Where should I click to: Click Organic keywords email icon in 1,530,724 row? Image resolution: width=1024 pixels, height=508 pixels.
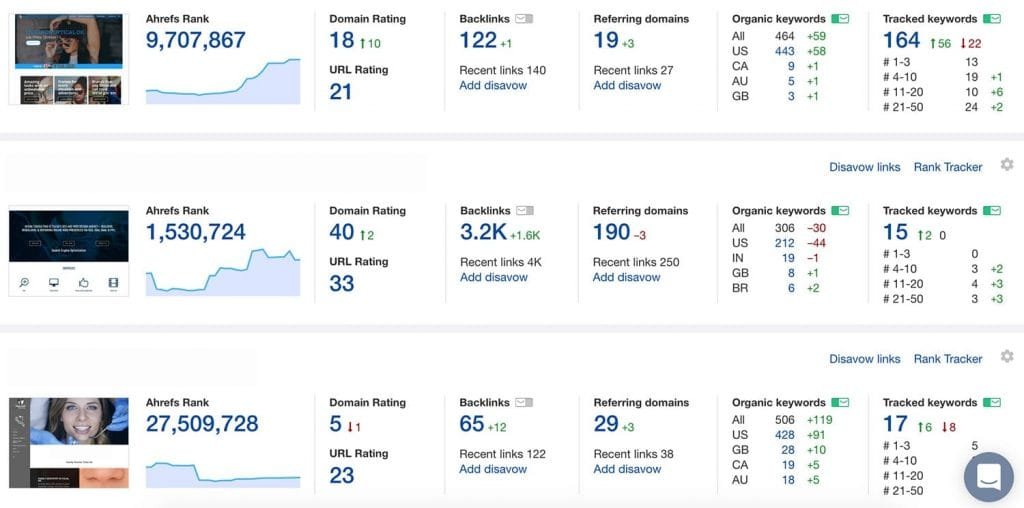[x=840, y=211]
